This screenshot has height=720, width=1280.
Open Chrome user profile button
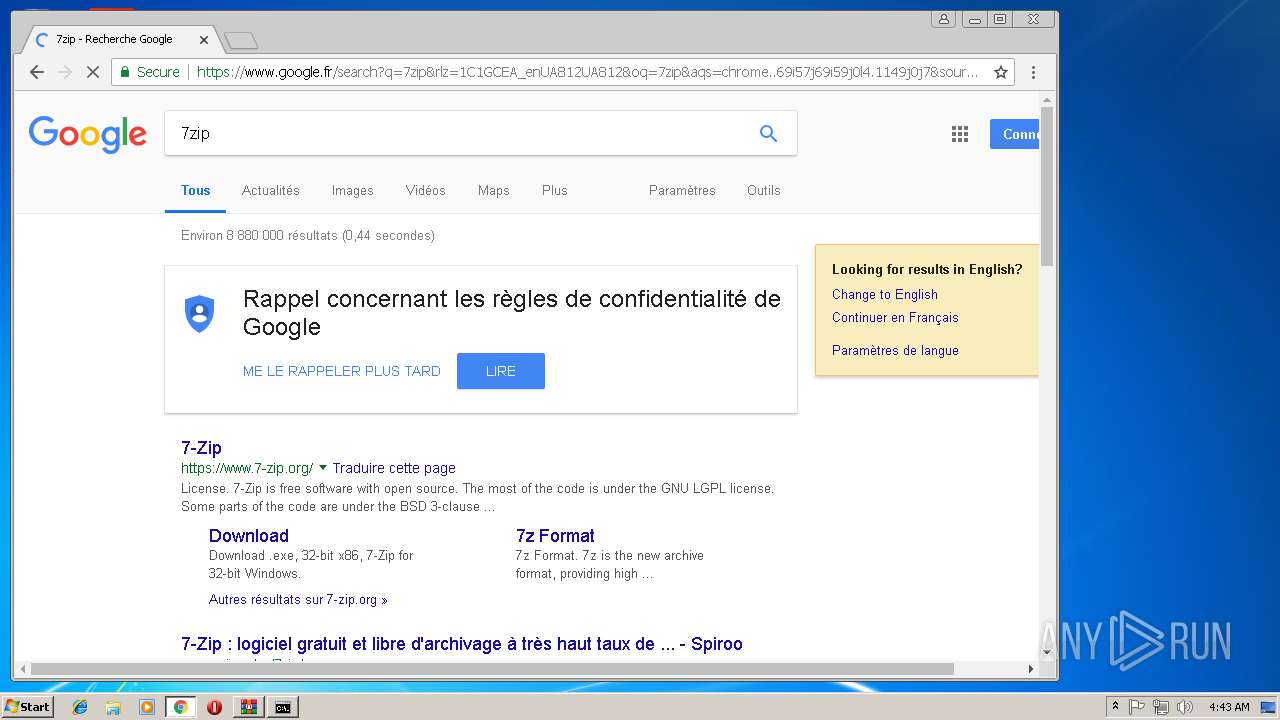click(944, 19)
